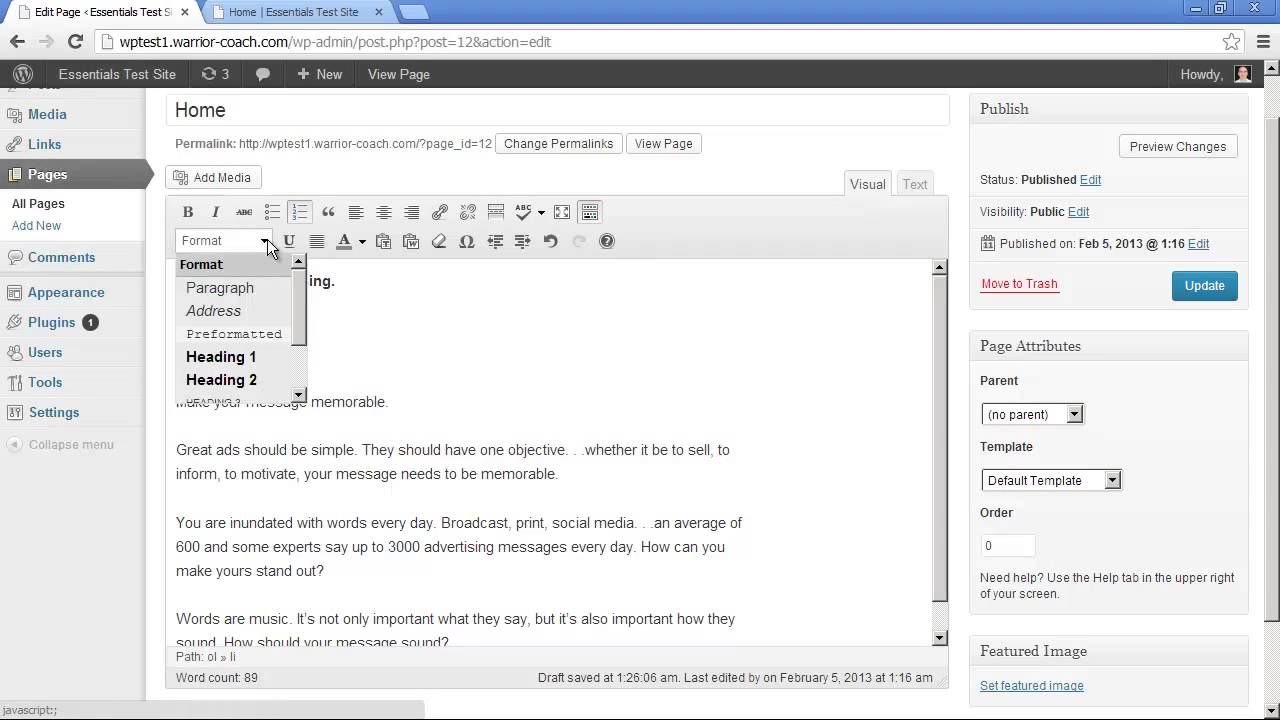1280x720 pixels.
Task: Click the blockquote icon
Action: 328,212
